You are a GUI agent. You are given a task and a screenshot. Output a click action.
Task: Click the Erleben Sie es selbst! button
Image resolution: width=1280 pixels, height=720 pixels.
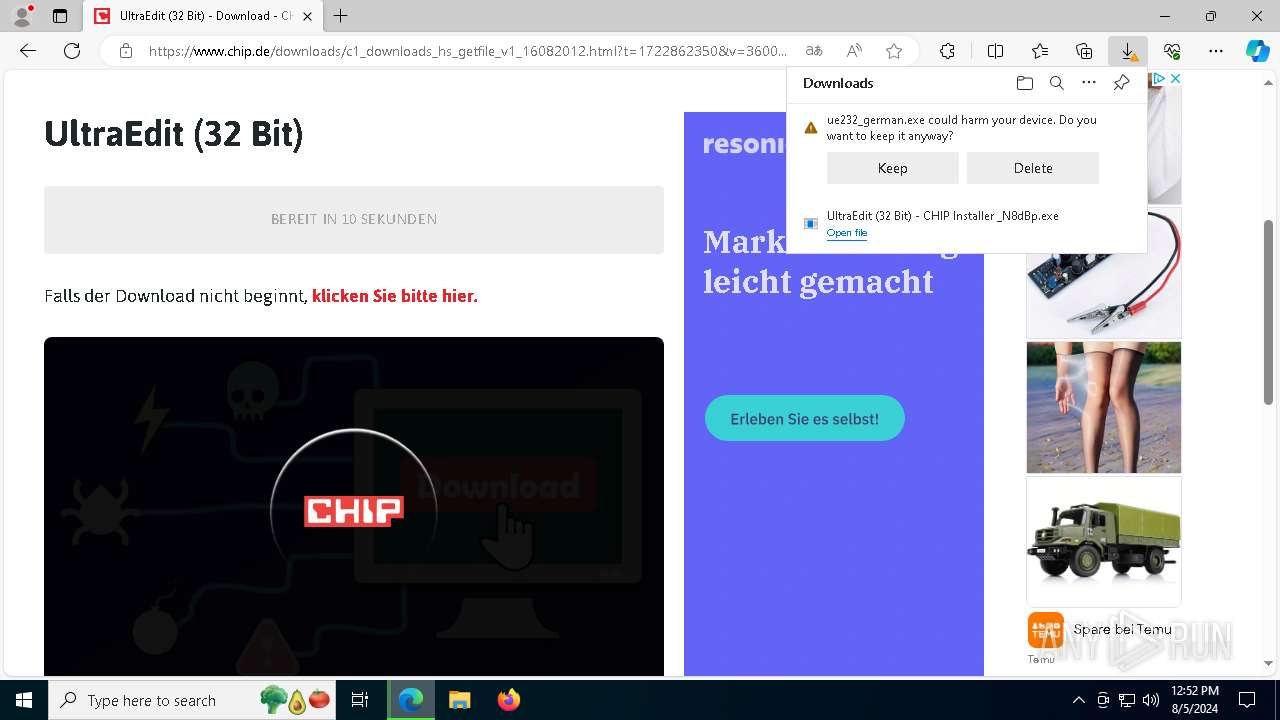pyautogui.click(x=805, y=418)
